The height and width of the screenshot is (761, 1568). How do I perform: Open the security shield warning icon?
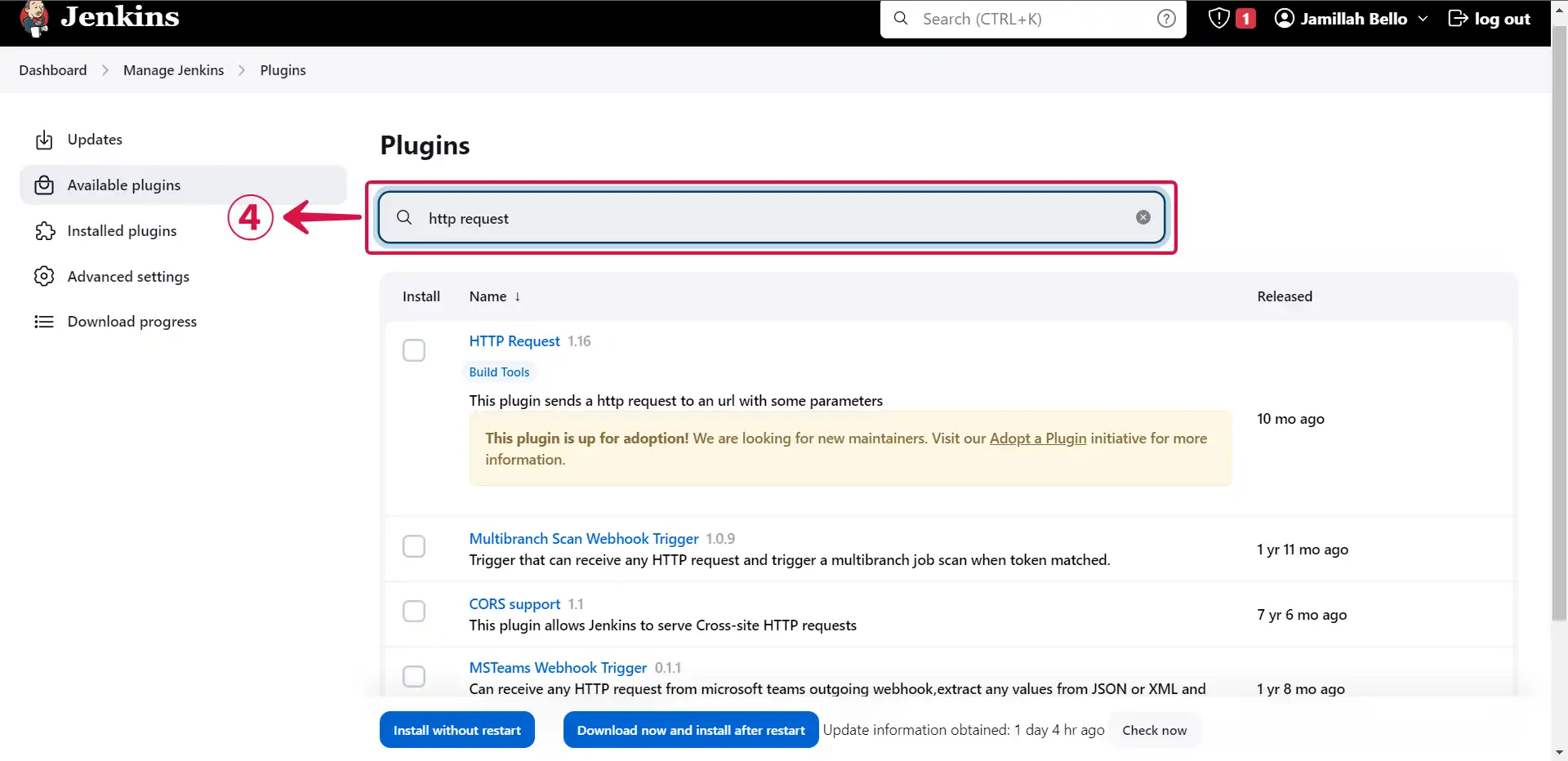coord(1218,18)
